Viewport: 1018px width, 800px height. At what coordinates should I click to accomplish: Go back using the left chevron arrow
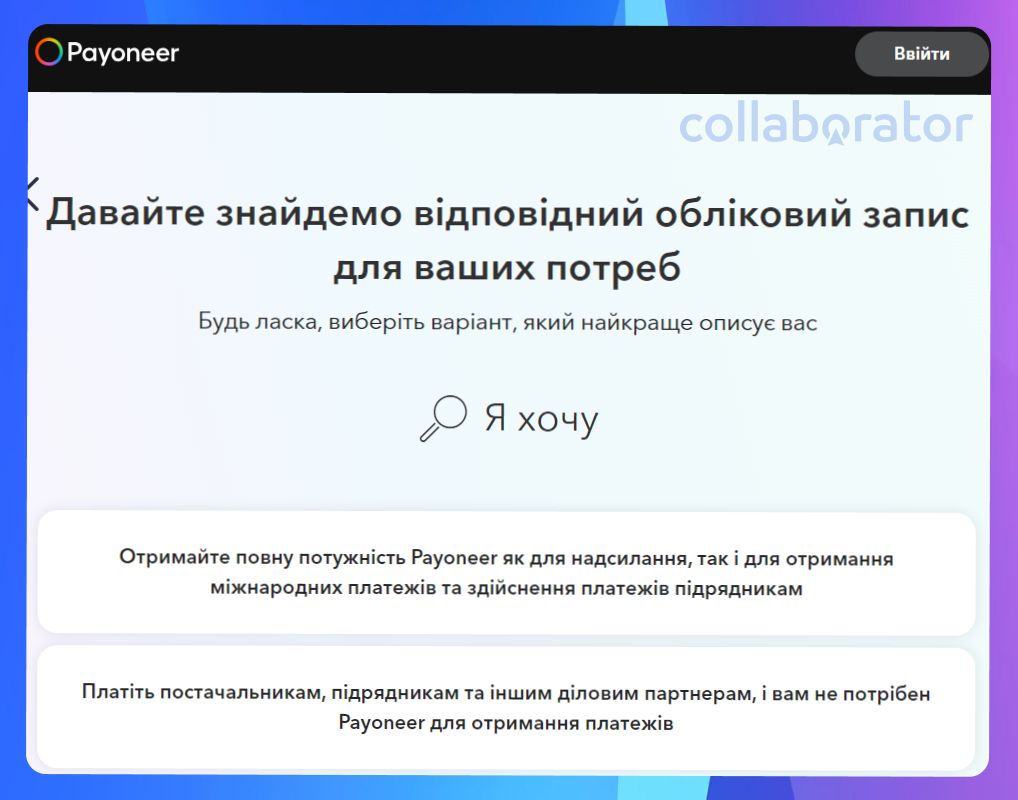(x=32, y=194)
